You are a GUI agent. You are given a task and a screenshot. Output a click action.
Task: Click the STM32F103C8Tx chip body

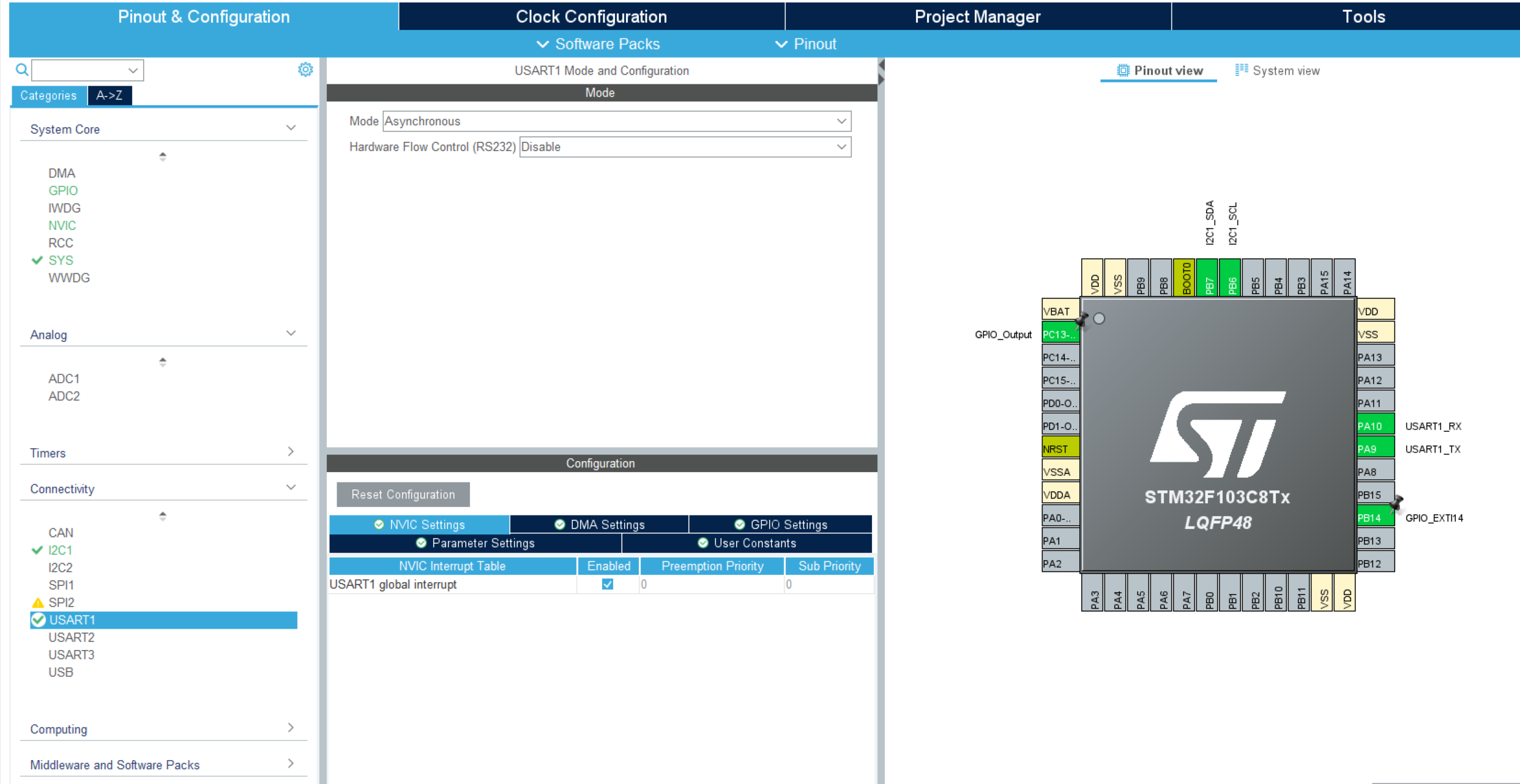(x=1218, y=435)
